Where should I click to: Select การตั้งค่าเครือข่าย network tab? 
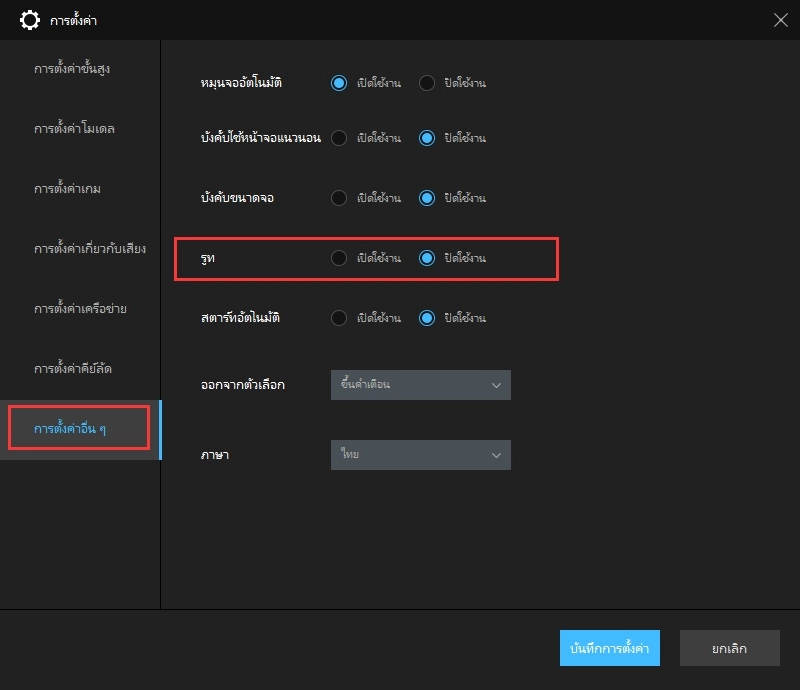point(80,309)
